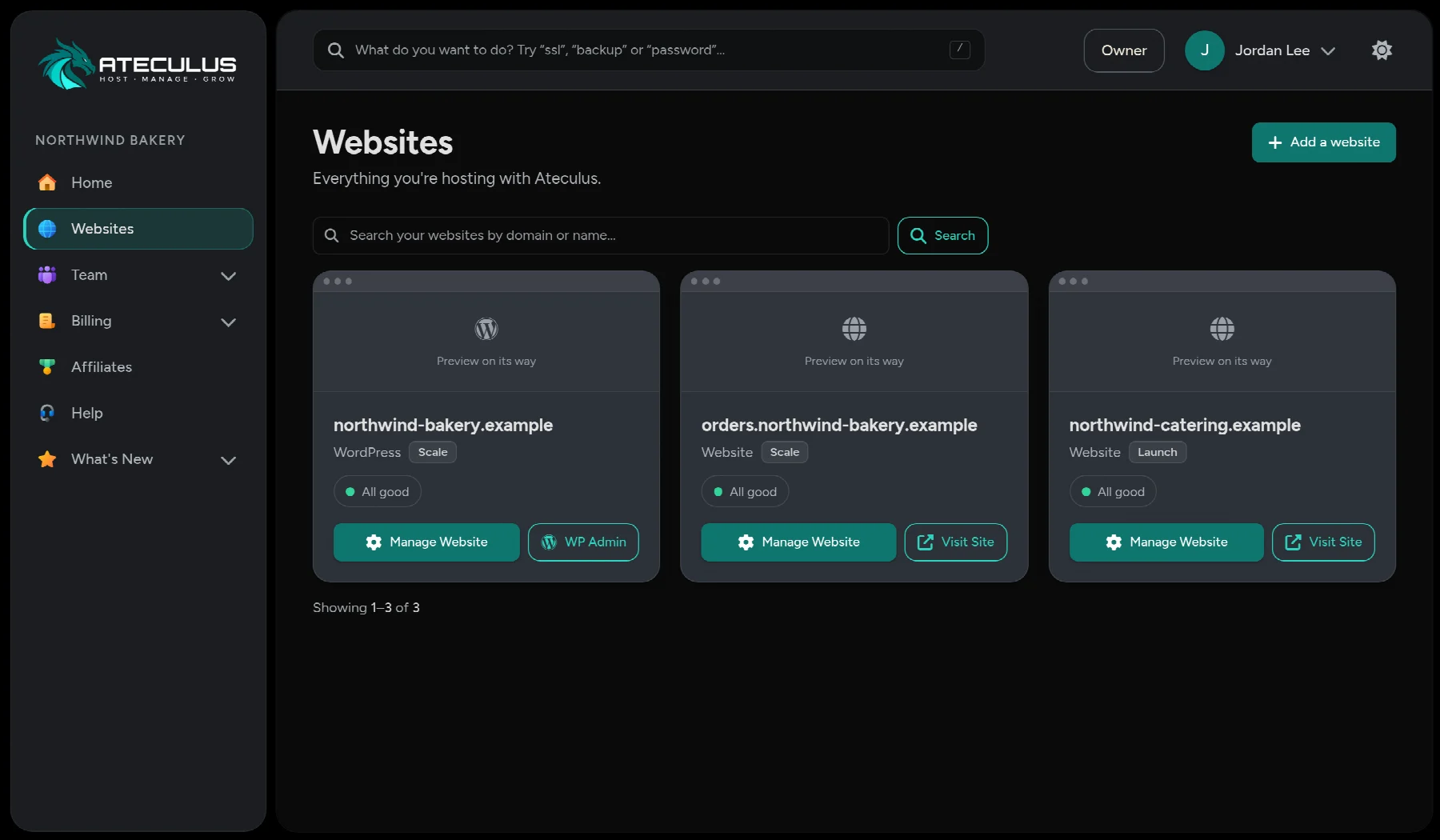This screenshot has height=840, width=1440.
Task: Click the Launch plan badge
Action: click(1158, 452)
